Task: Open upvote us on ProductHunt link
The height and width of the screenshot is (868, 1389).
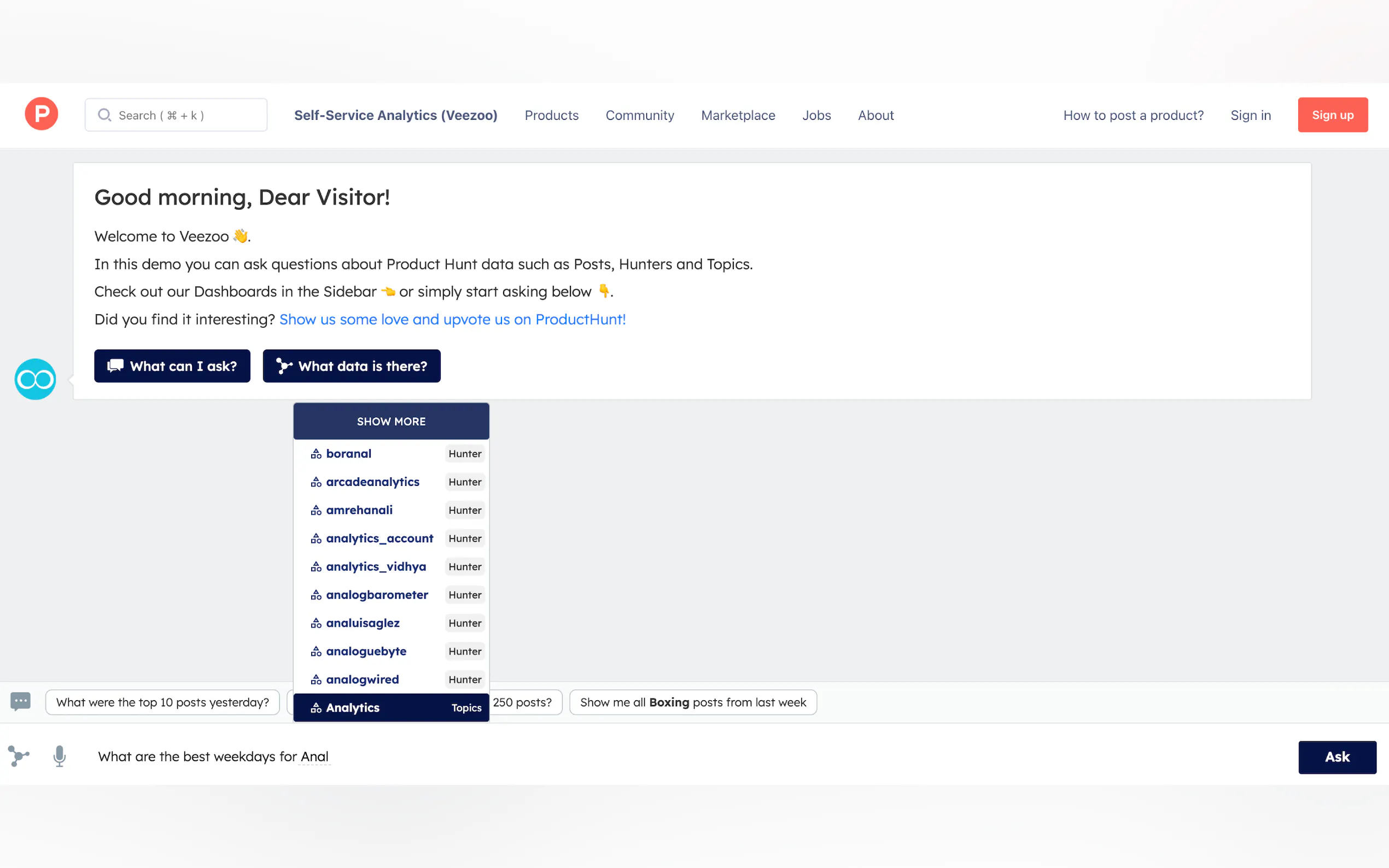Action: click(x=452, y=319)
